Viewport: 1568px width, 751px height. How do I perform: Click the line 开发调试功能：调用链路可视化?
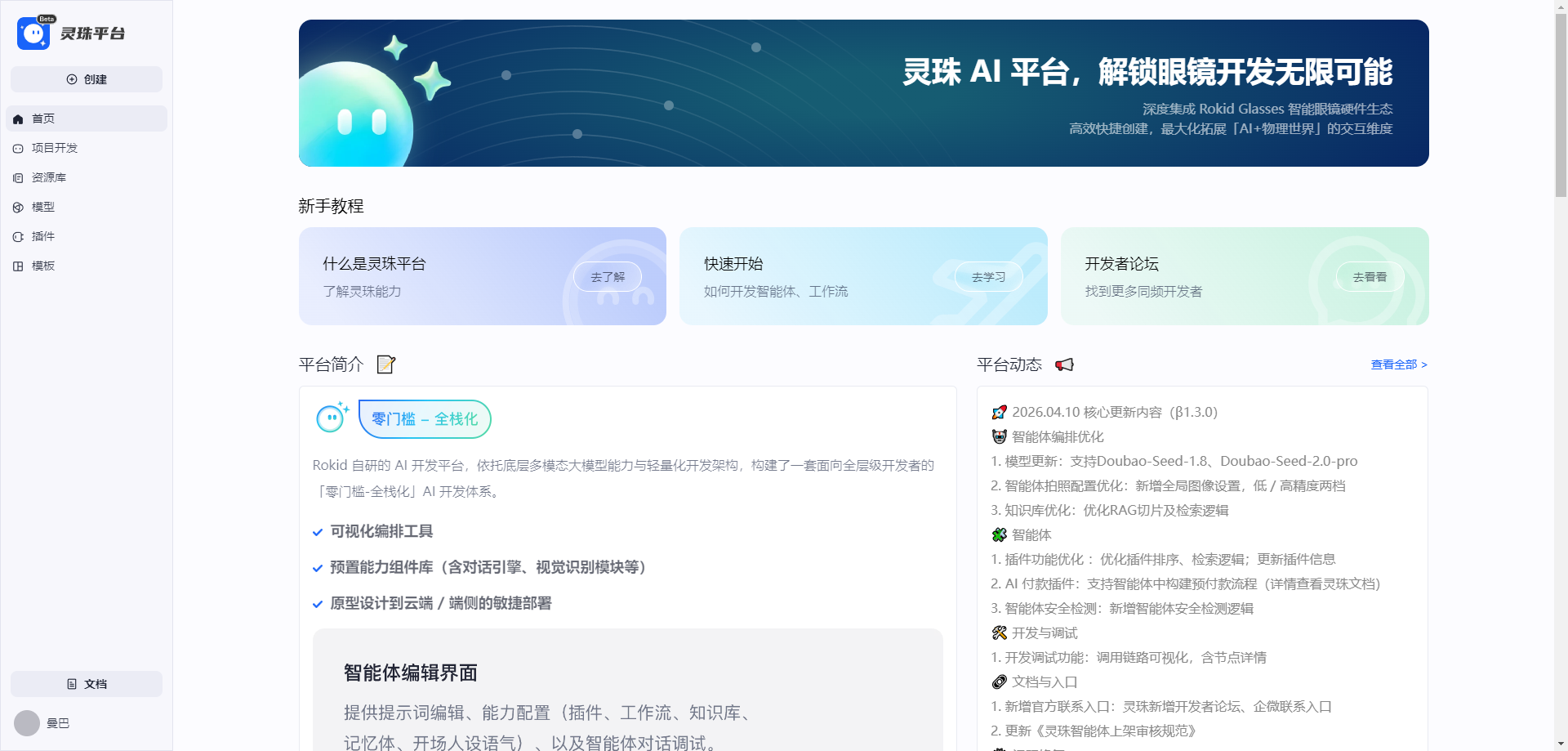[1129, 657]
